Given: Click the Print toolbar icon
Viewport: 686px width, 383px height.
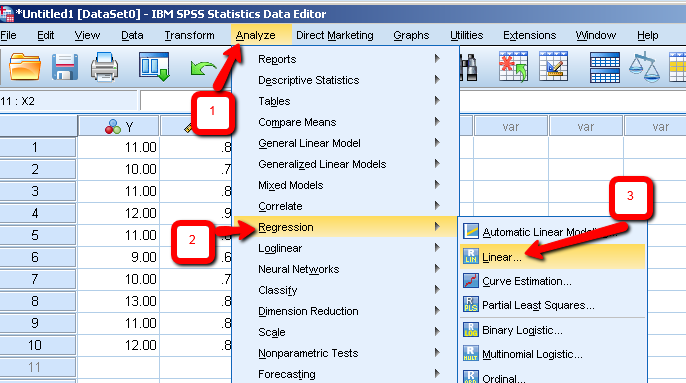Looking at the screenshot, I should click(x=104, y=67).
